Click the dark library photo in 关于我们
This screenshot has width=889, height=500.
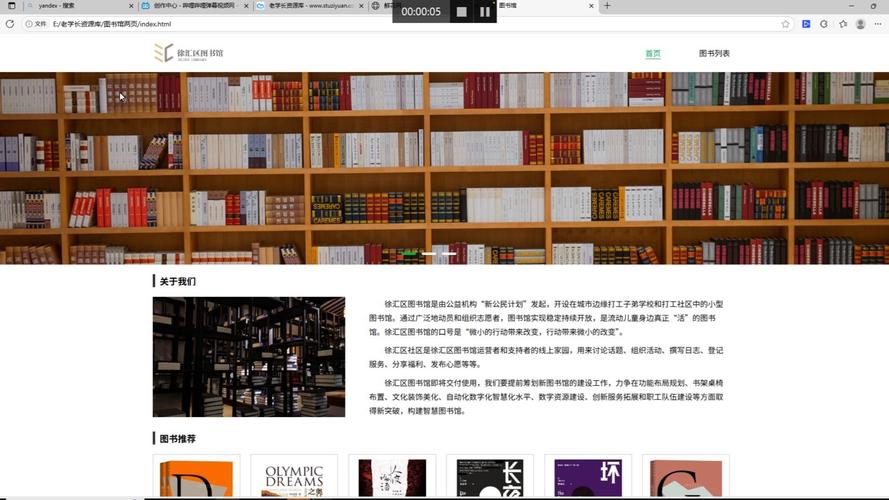tap(249, 357)
